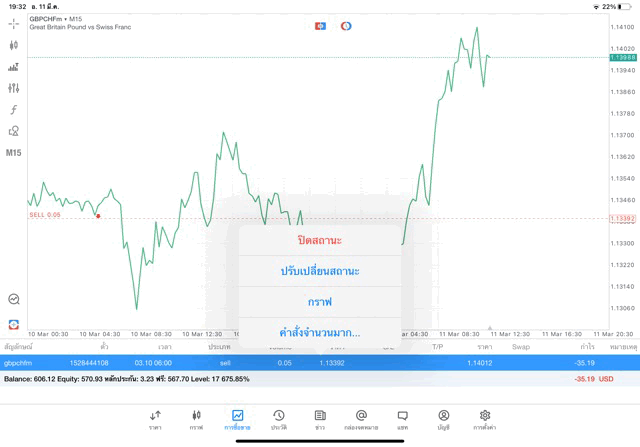Screen dimensions: 640x447
Task: Switch to the 'ราคา' quotes tab
Action: click(155, 419)
